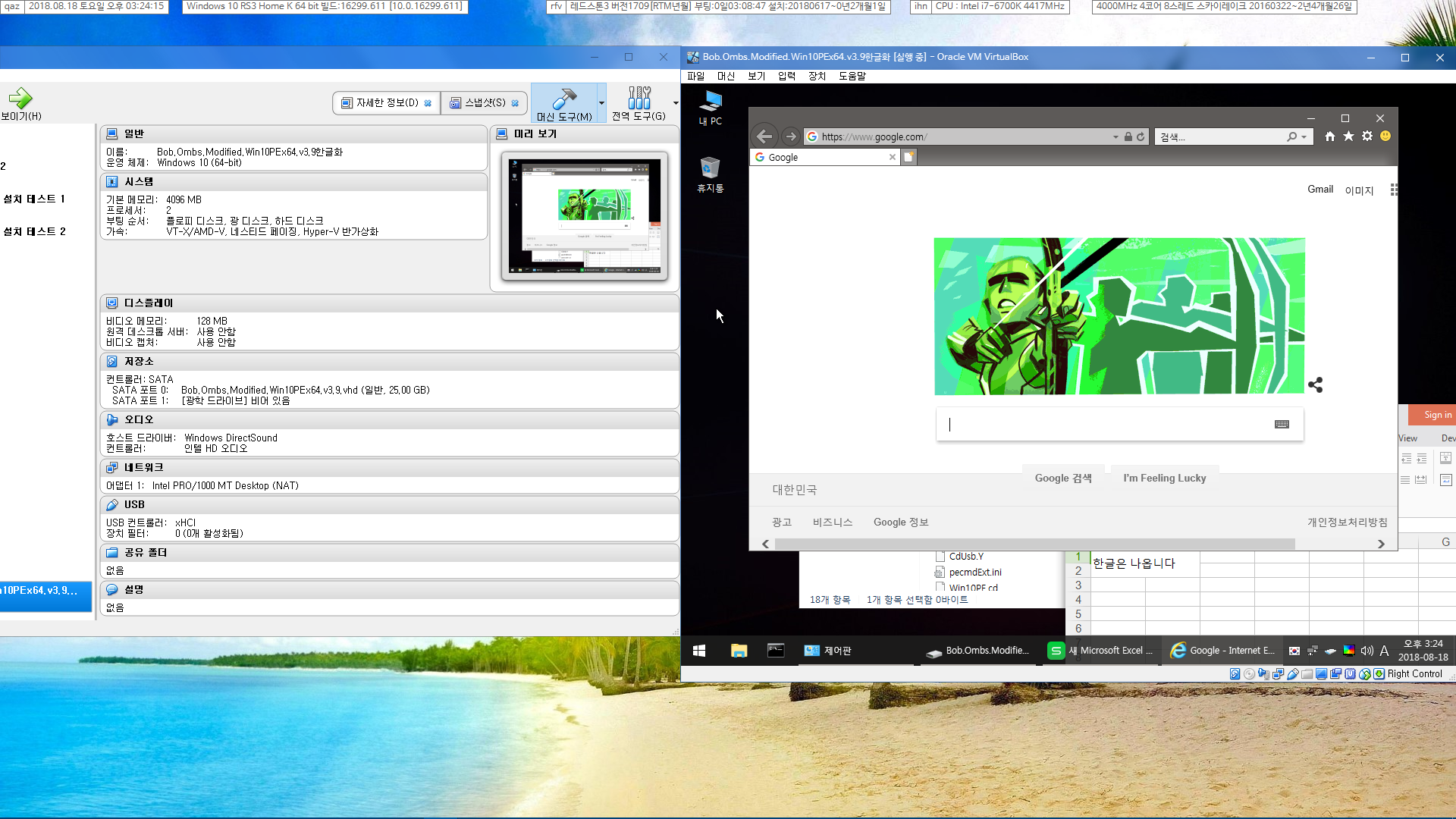Image resolution: width=1456 pixels, height=819 pixels.
Task: Open the 네트워크 (Network) settings header
Action: coord(389,467)
